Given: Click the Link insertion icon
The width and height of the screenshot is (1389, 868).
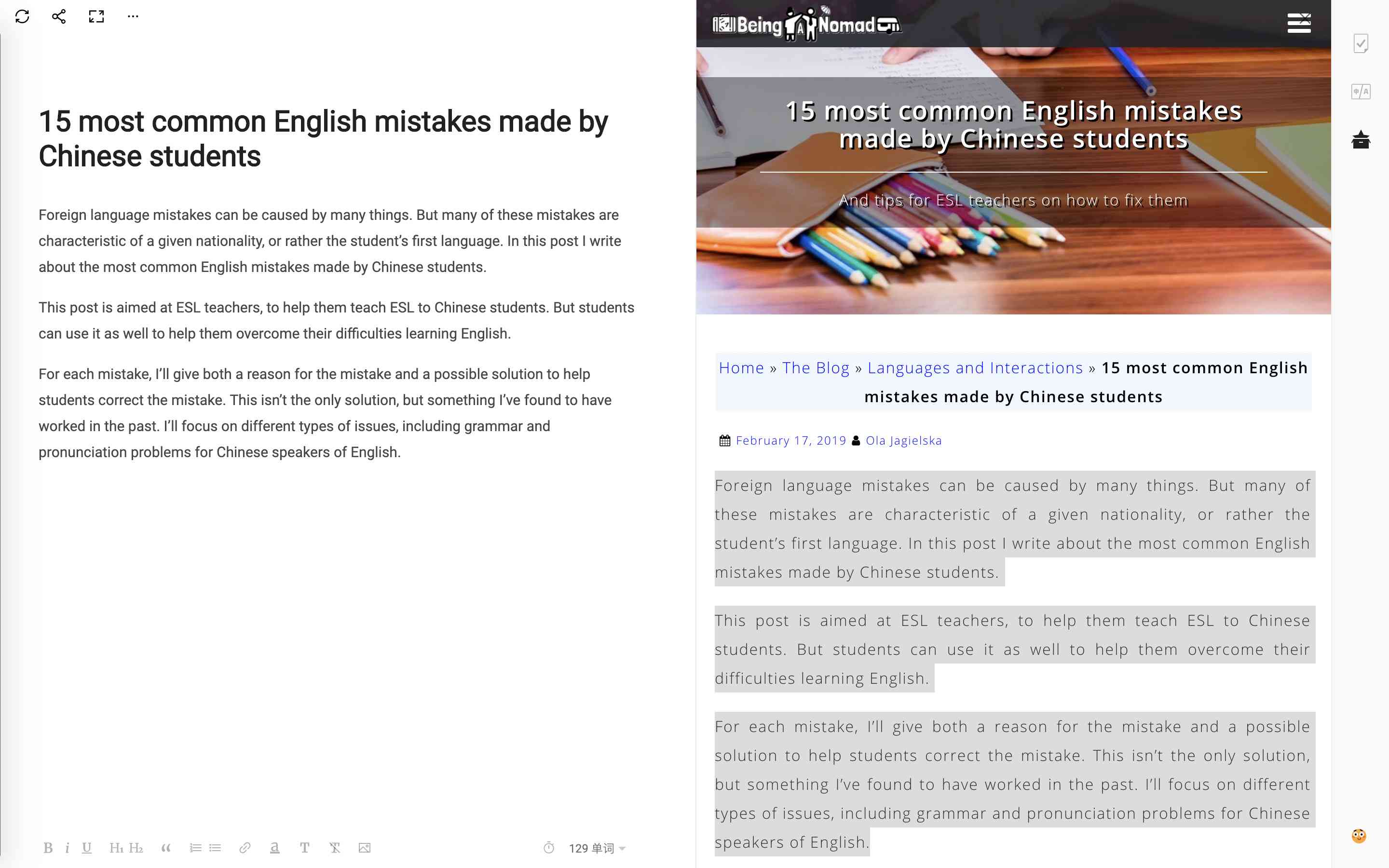Looking at the screenshot, I should (x=244, y=848).
